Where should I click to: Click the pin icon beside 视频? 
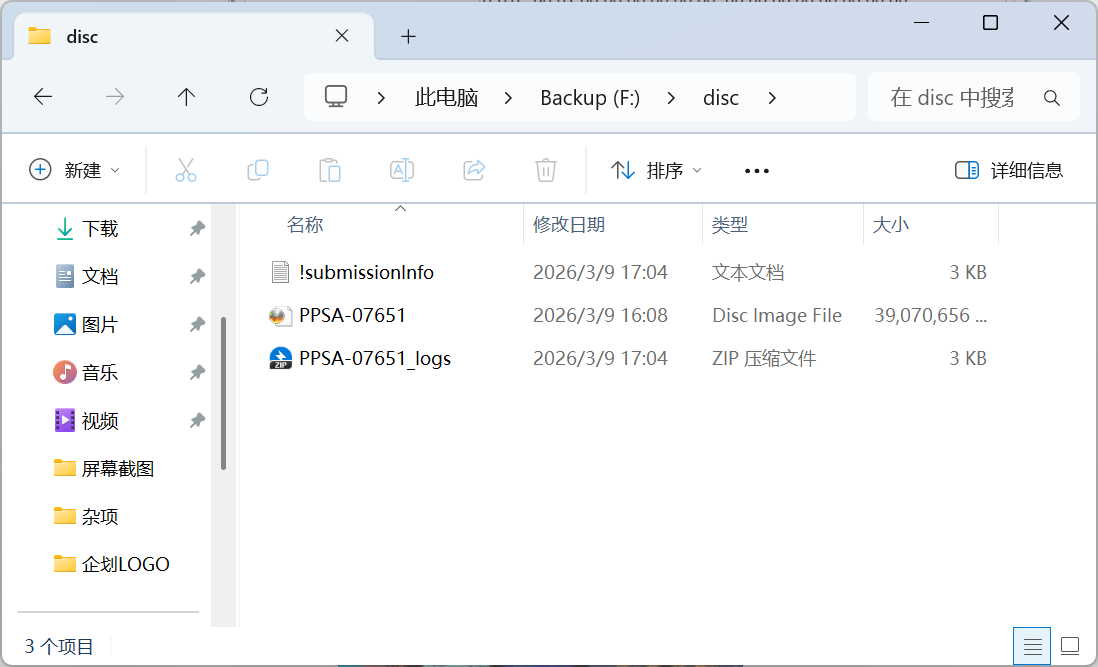pos(197,421)
